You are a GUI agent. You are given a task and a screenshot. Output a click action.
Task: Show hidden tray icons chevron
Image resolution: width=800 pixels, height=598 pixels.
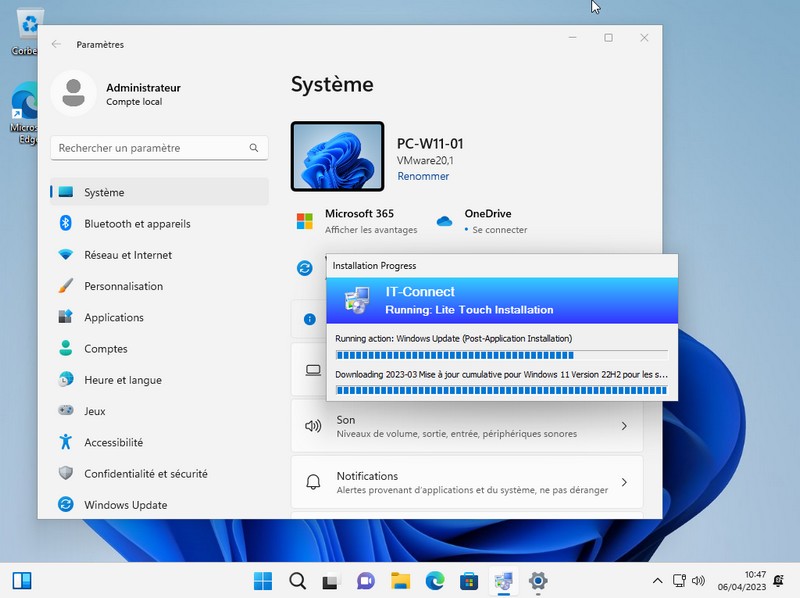(x=658, y=581)
